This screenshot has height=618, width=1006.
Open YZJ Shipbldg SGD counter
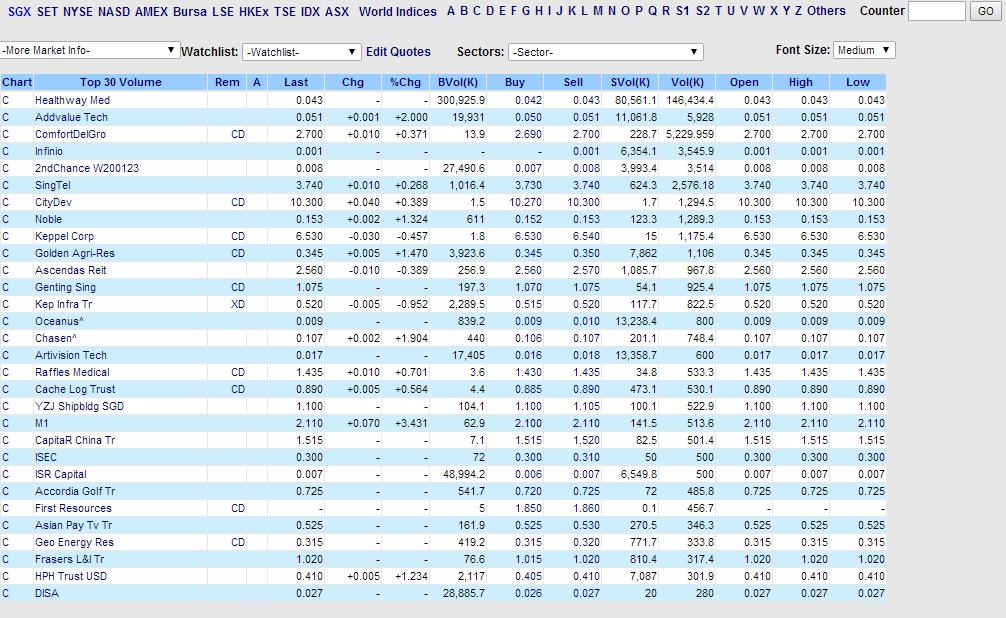pos(79,406)
